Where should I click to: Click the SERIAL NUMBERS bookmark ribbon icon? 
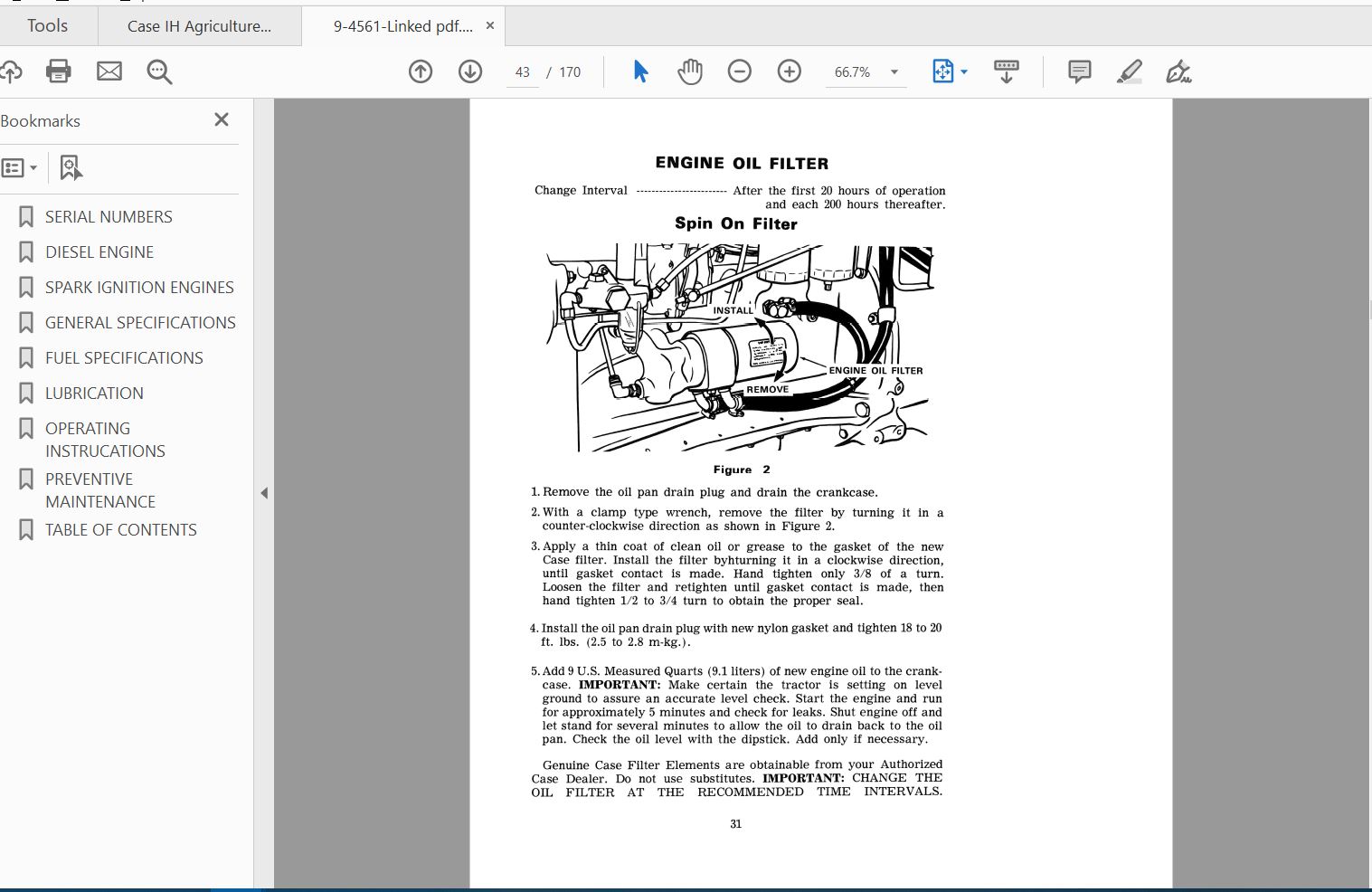pos(26,217)
